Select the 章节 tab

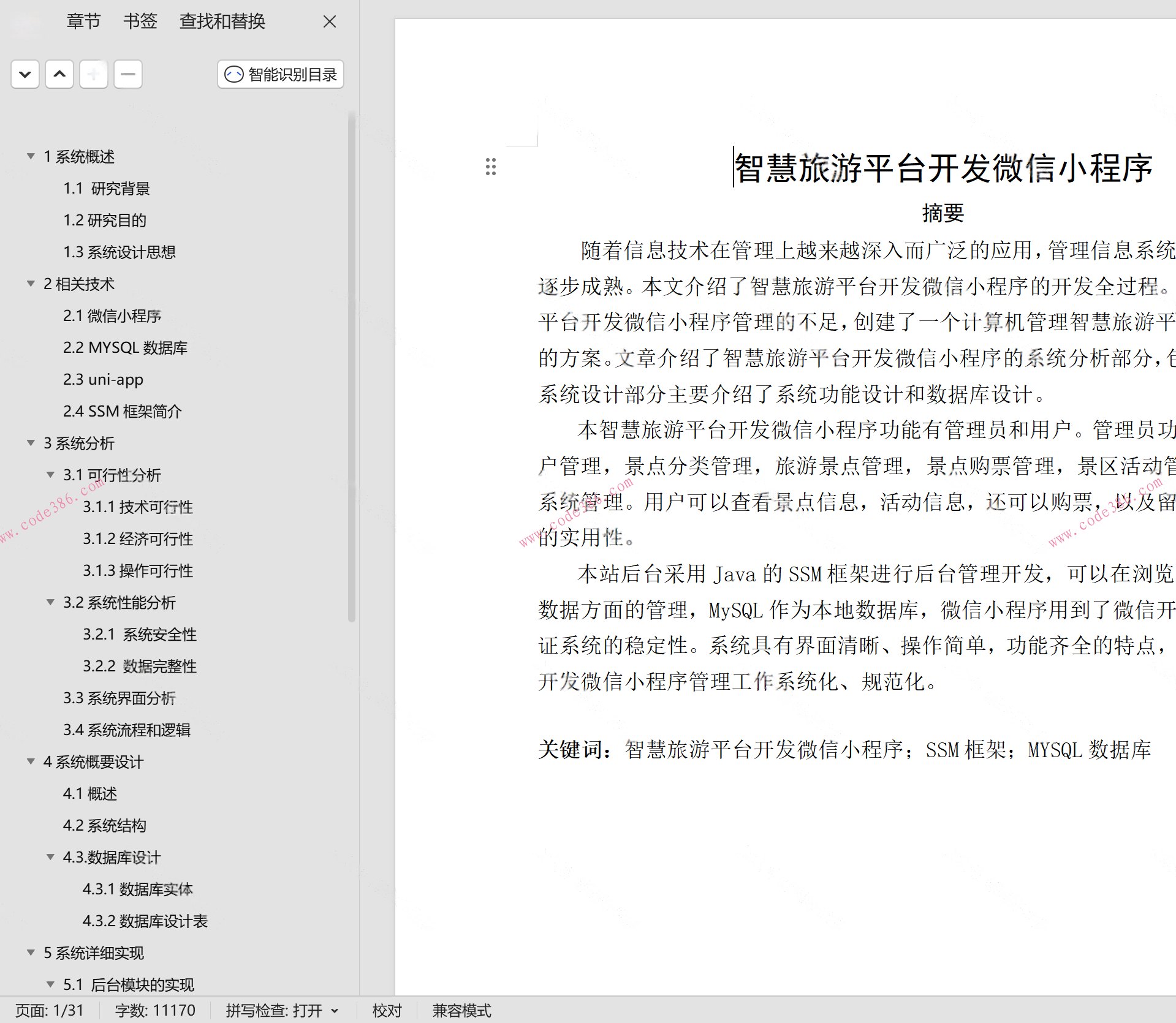coord(83,22)
